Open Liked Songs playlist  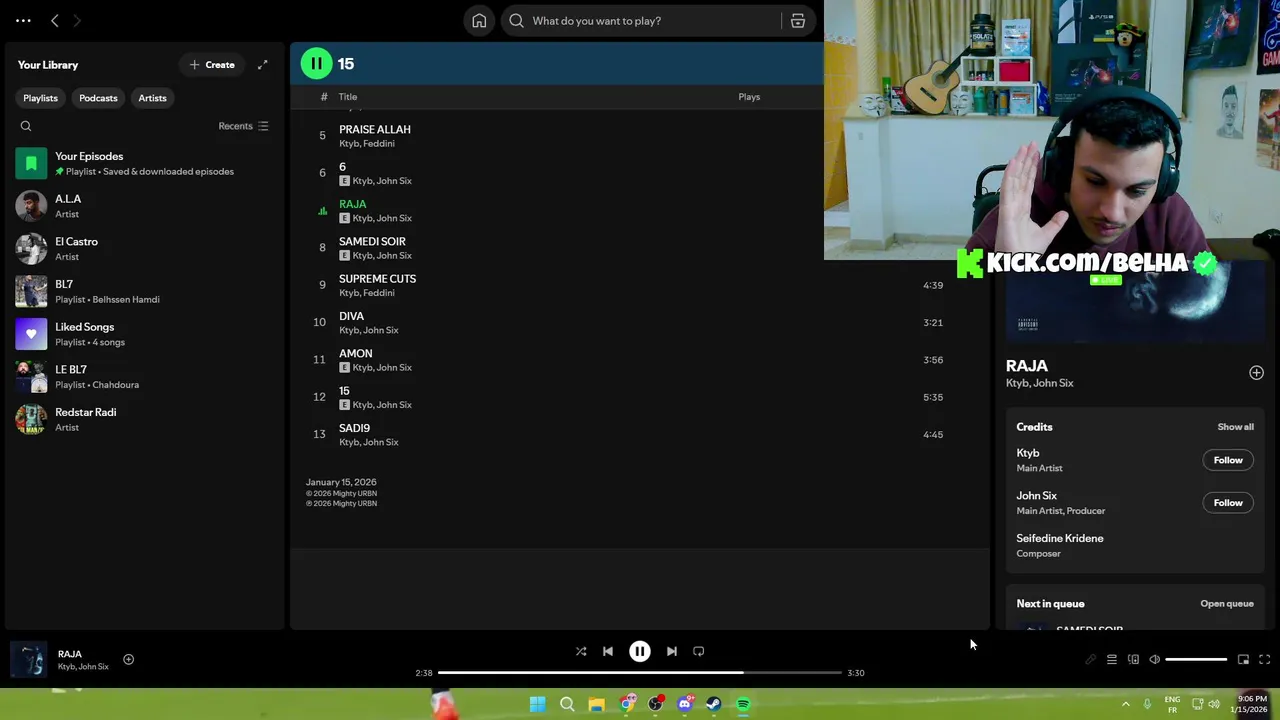145,334
